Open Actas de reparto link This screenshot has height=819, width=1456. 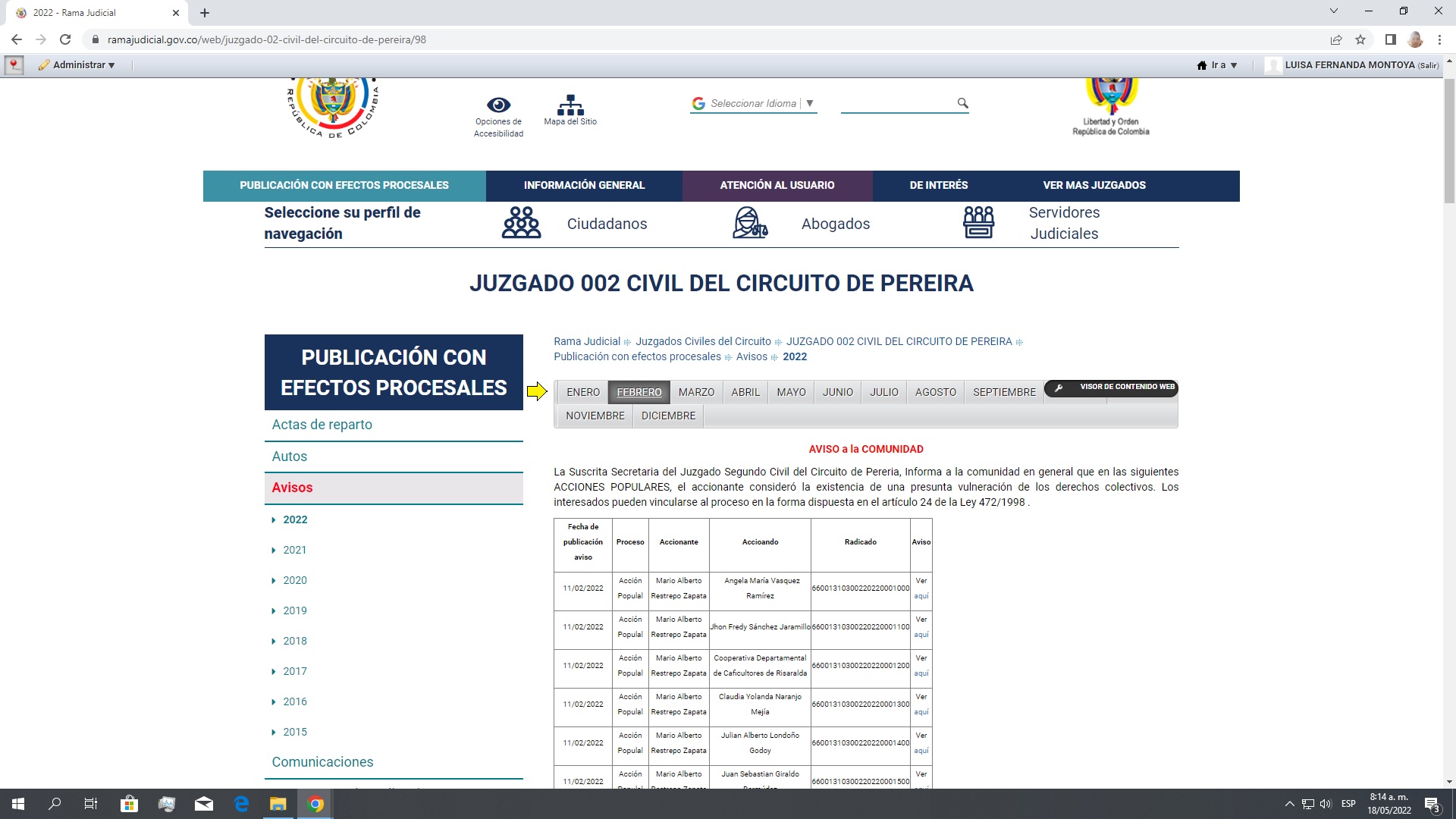pyautogui.click(x=322, y=425)
